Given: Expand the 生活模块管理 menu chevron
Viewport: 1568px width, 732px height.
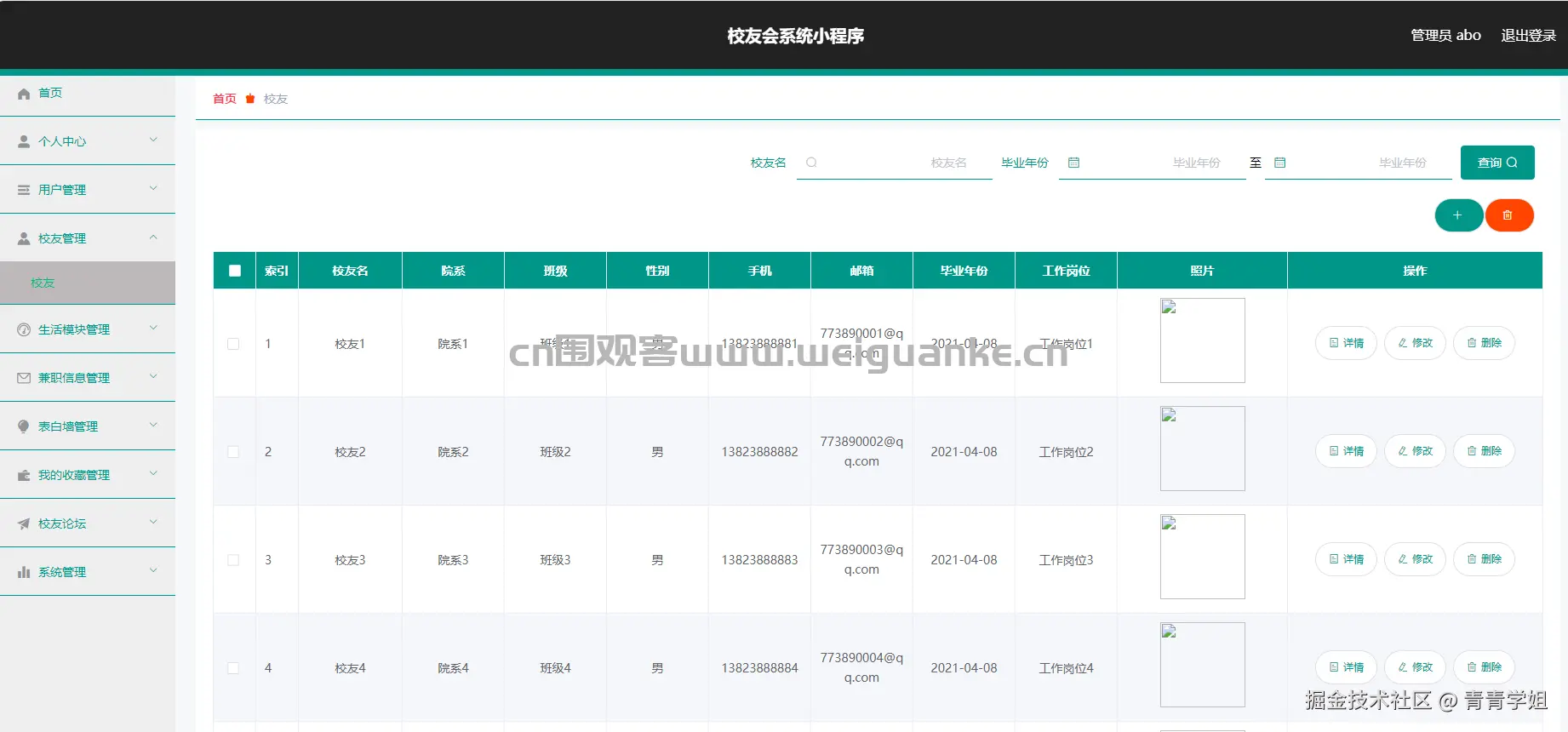Looking at the screenshot, I should coord(153,329).
